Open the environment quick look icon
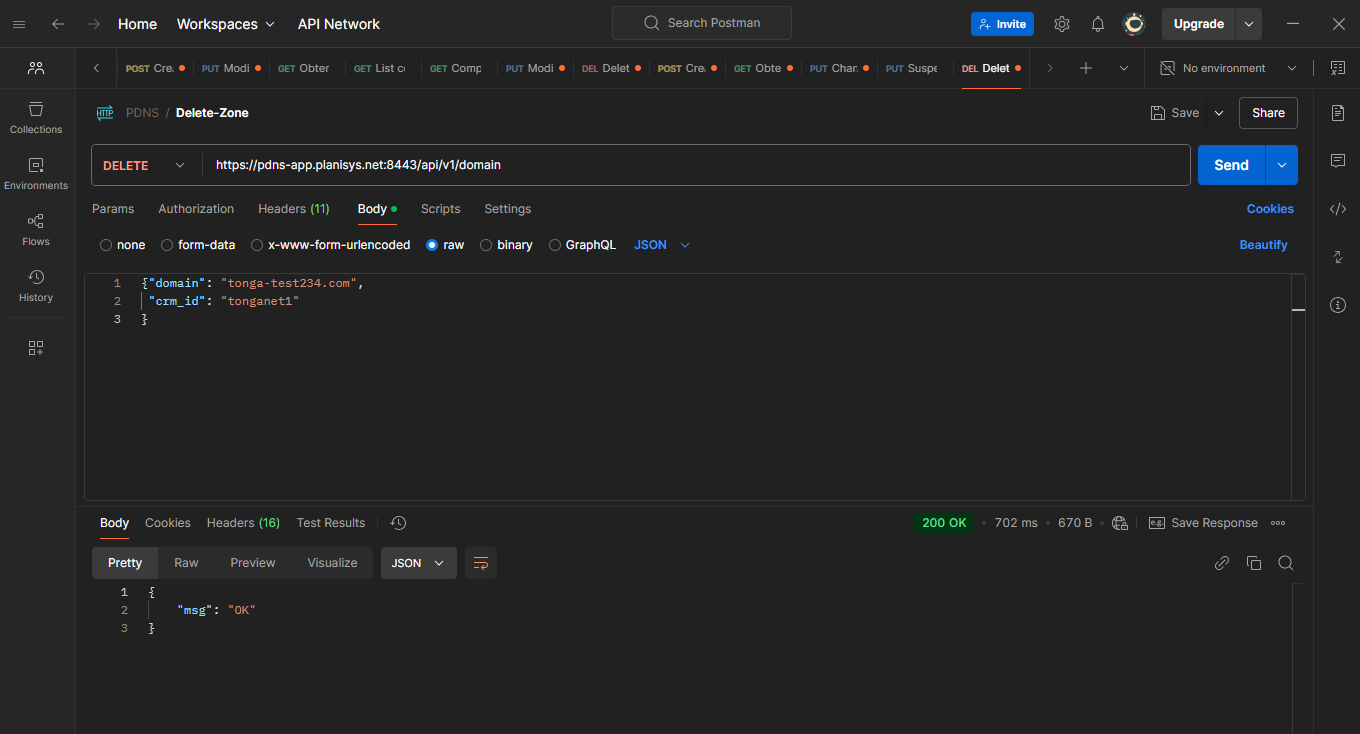The height and width of the screenshot is (734, 1360). pos(1338,68)
